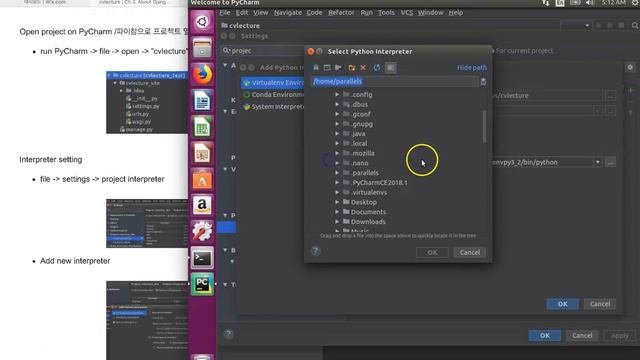
Task: Open Terminal from the dock
Action: 202,258
